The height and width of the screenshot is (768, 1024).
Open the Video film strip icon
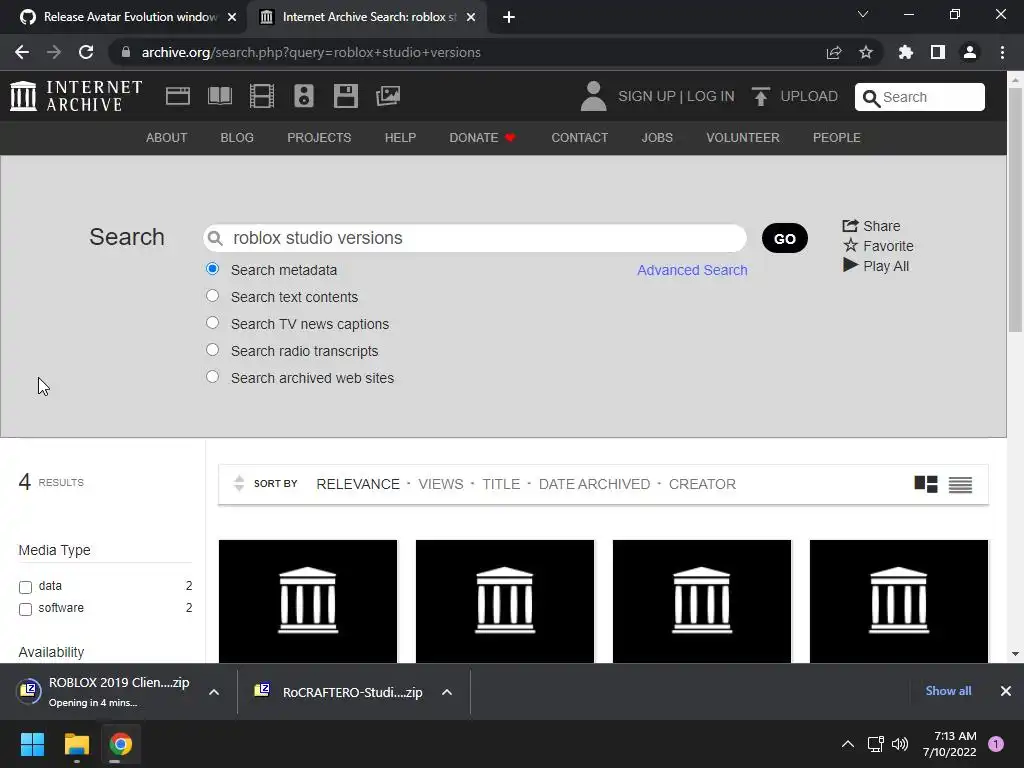click(262, 96)
